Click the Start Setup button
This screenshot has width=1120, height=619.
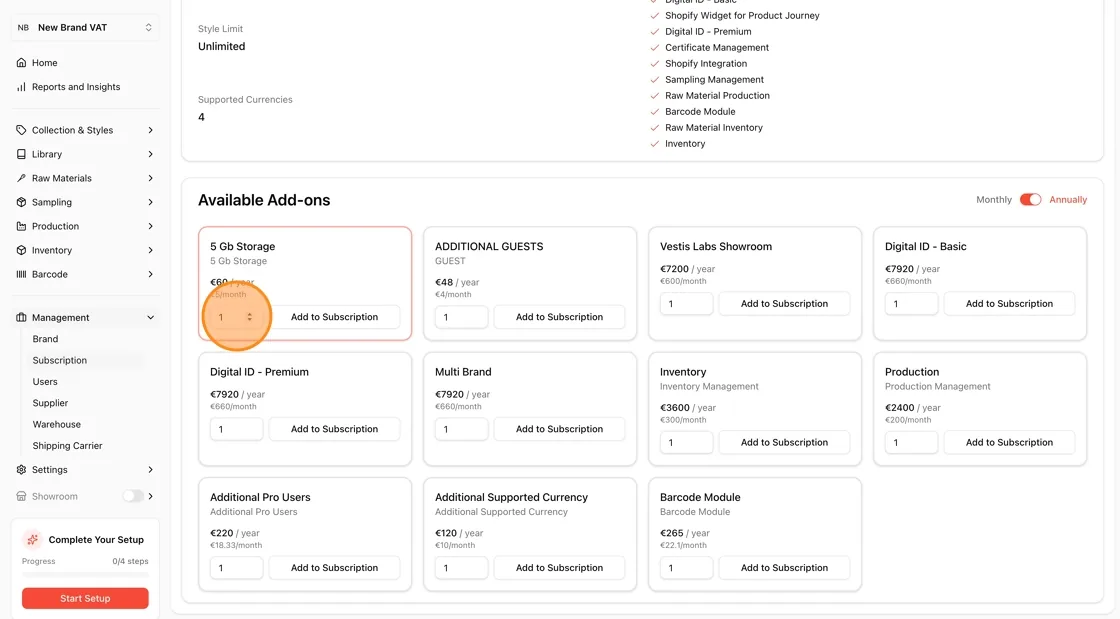(85, 598)
